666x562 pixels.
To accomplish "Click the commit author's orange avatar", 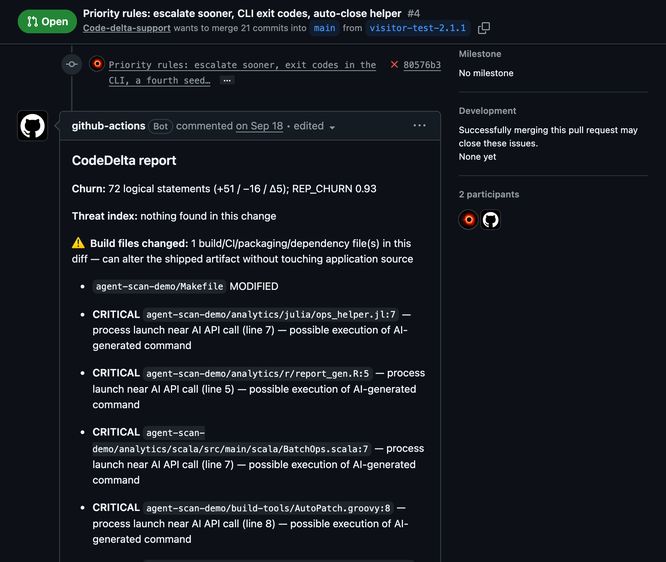I will pyautogui.click(x=97, y=64).
